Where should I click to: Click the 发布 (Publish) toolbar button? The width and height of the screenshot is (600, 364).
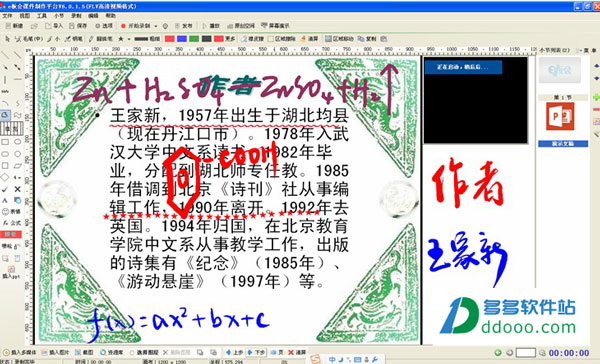(x=183, y=26)
